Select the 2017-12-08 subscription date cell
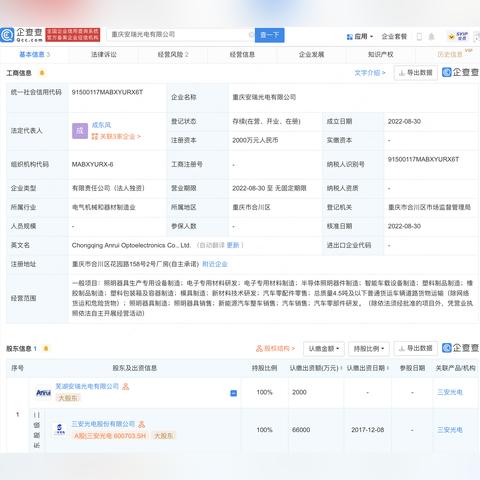480x480 pixels. pyautogui.click(x=368, y=430)
